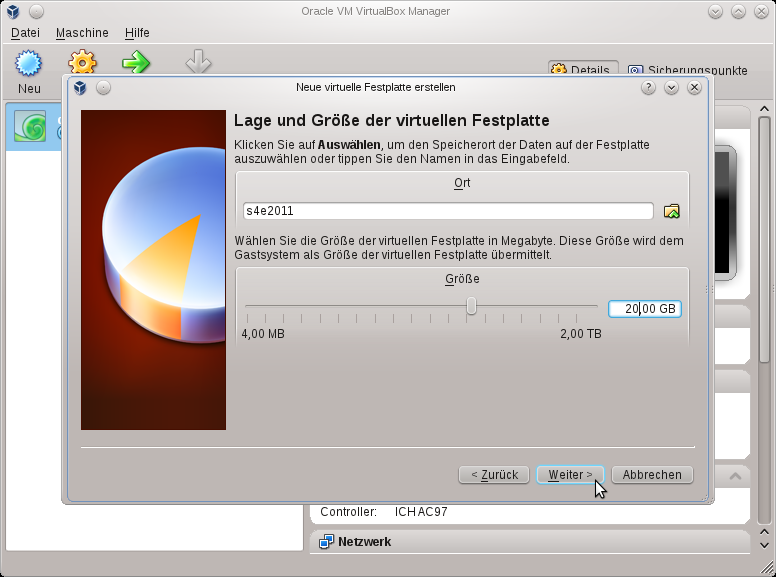This screenshot has height=577, width=776.
Task: Minimize the VirtualBox Manager main window
Action: point(715,11)
